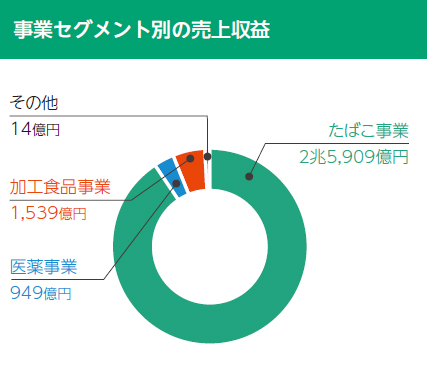The width and height of the screenshot is (427, 370).
Task: Select the 加工食品事業 label
Action: (x=60, y=187)
